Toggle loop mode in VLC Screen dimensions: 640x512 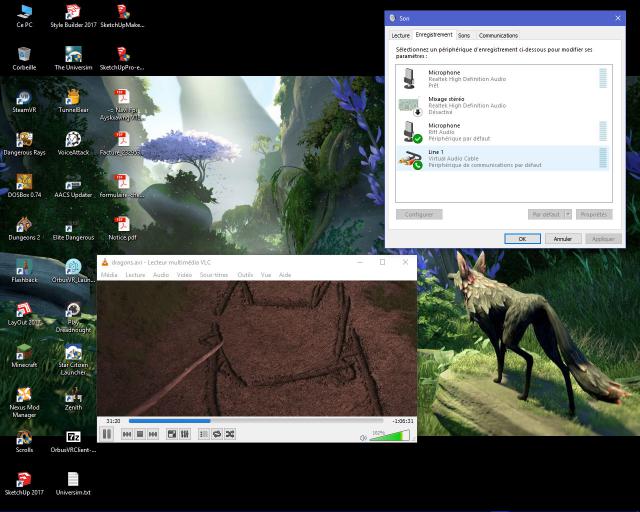(x=217, y=434)
